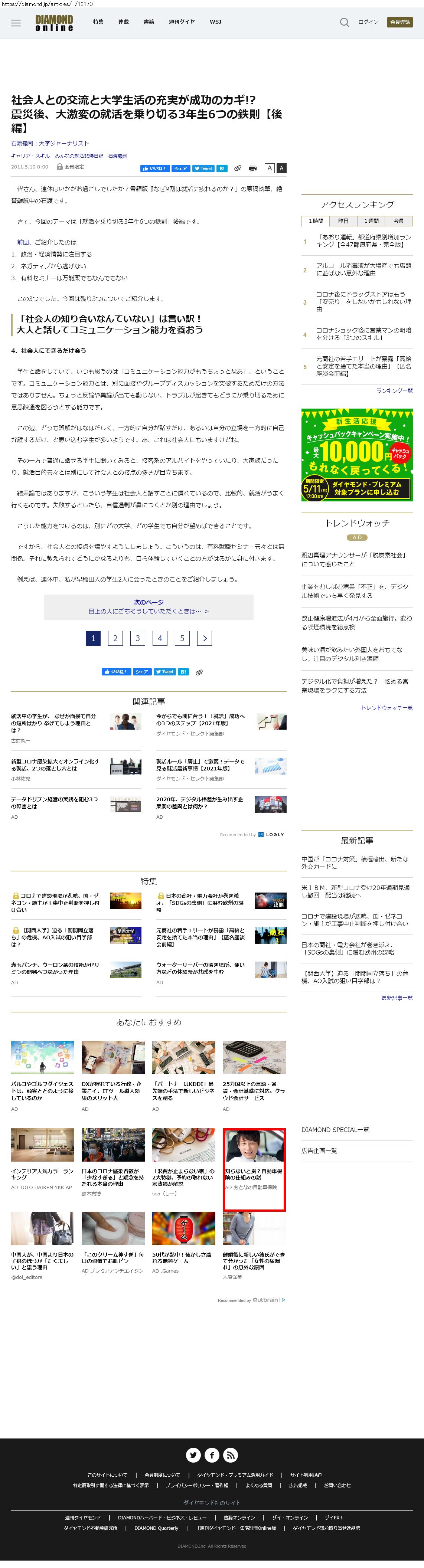Click the top Hatena B! bookmark icon
Image resolution: width=424 pixels, height=1568 pixels.
(222, 168)
